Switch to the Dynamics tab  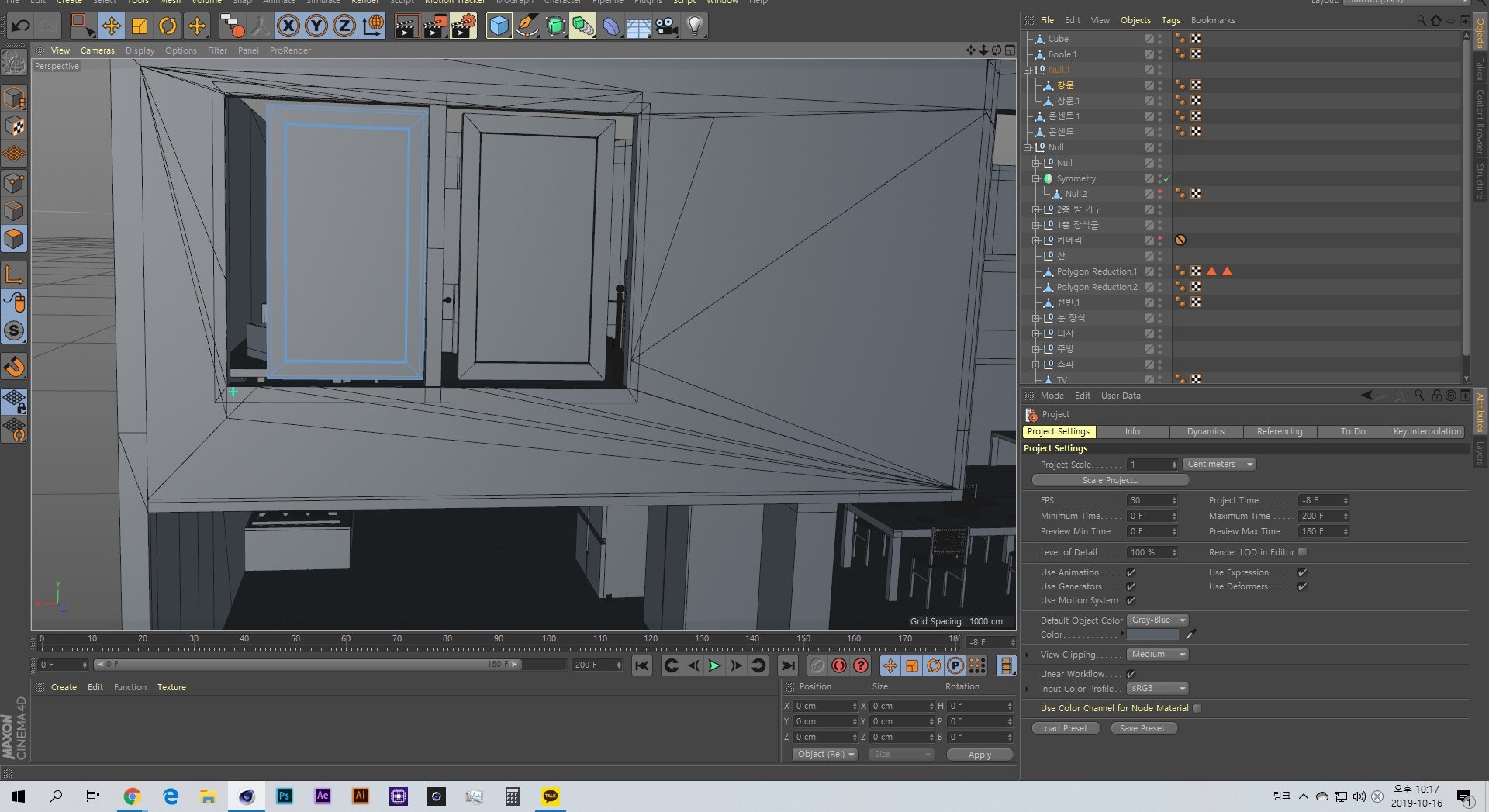pyautogui.click(x=1205, y=432)
